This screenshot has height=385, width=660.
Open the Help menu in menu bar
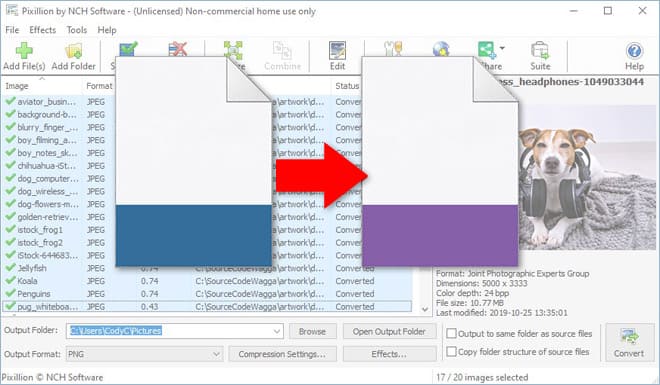click(107, 30)
